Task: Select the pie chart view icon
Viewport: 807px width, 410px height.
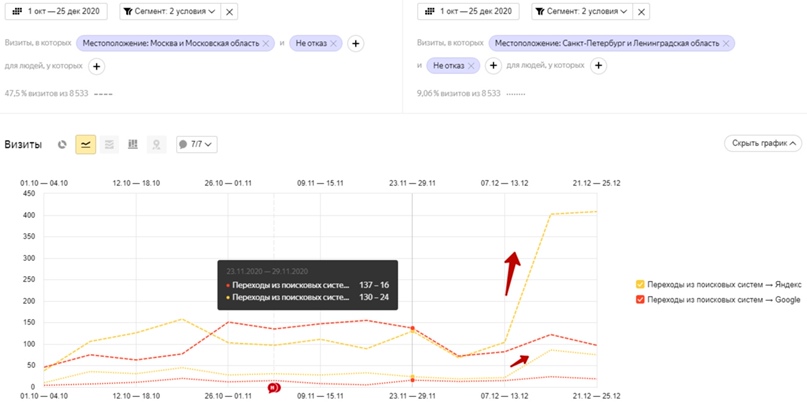Action: pos(62,145)
